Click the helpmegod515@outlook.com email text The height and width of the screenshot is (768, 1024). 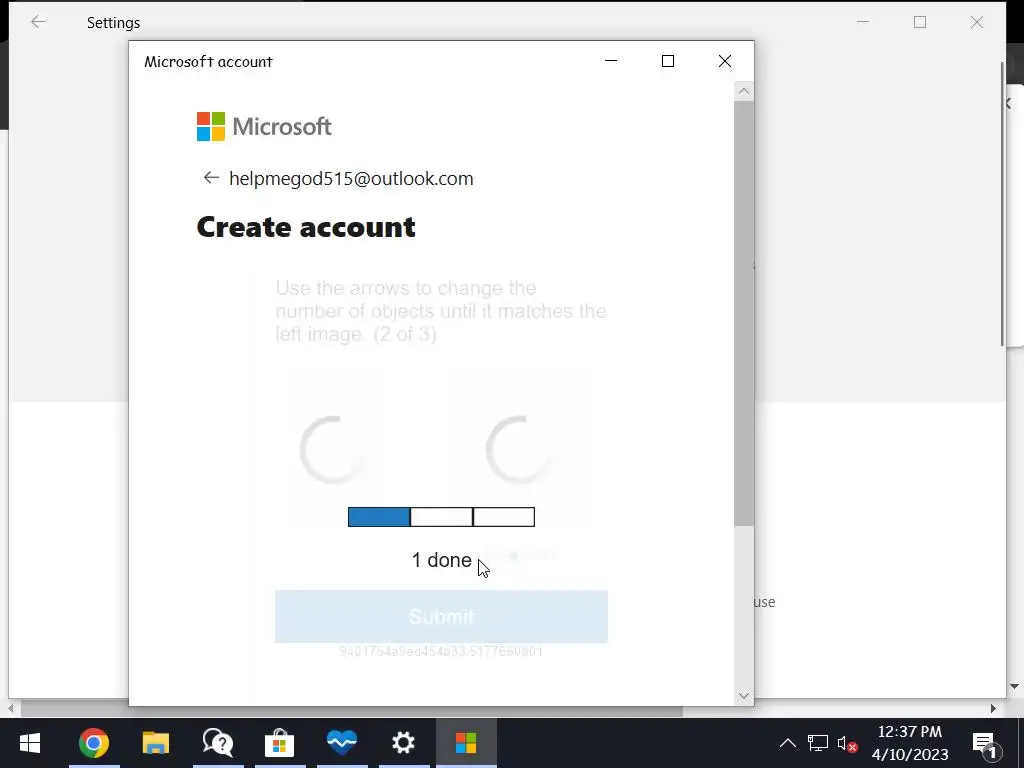[351, 179]
